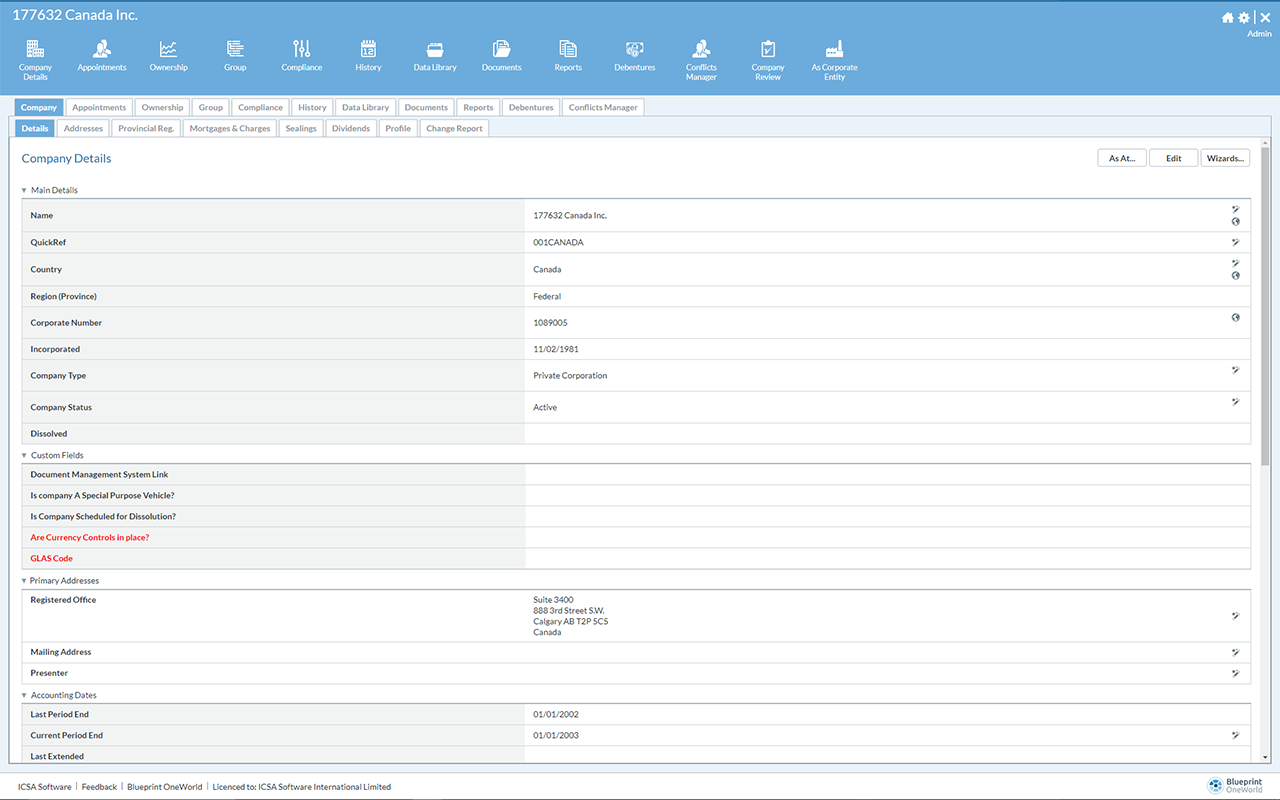Screen dimensions: 1280x800
Task: Open the Addresses sub-tab
Action: click(83, 128)
